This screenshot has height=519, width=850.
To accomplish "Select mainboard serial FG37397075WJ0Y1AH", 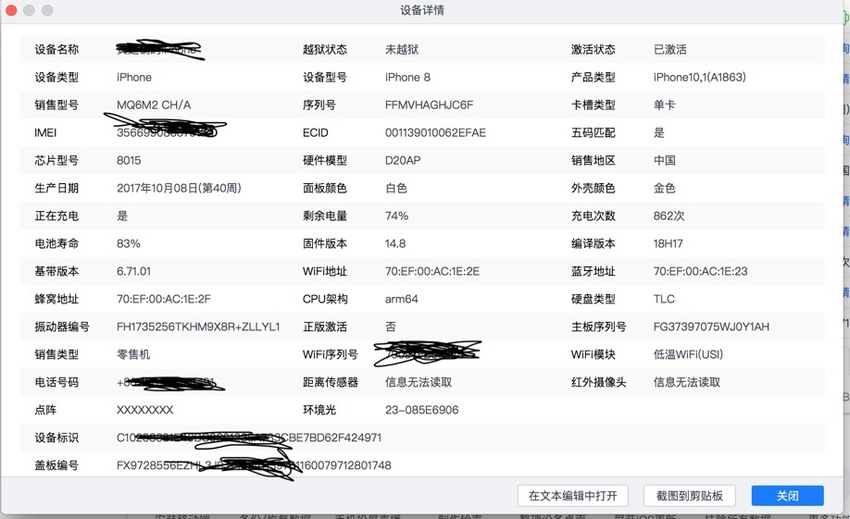I will coord(711,326).
